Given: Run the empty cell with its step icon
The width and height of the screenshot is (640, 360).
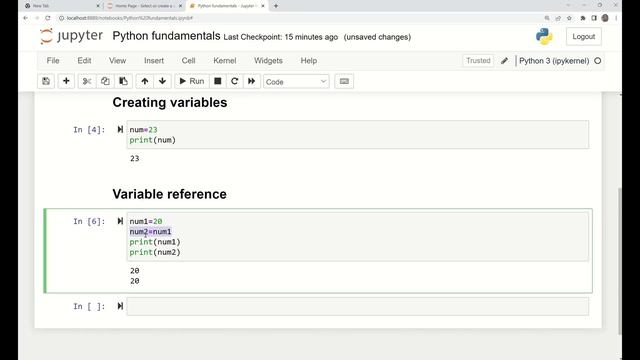Looking at the screenshot, I should 120,306.
